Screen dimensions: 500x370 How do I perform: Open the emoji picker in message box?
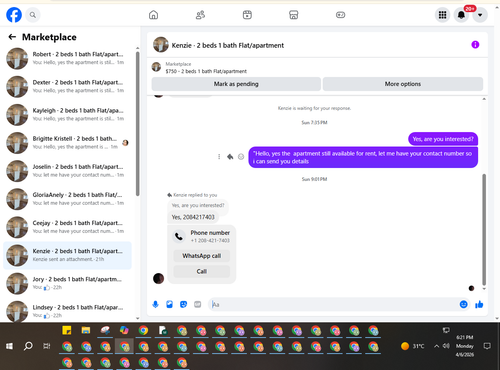[x=463, y=304]
